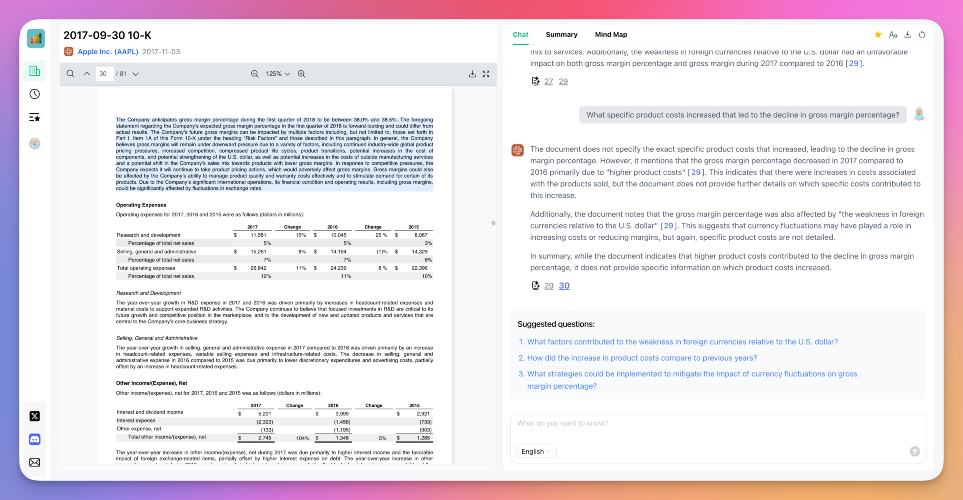
Task: Open the 125% zoom level dropdown
Action: 278,74
